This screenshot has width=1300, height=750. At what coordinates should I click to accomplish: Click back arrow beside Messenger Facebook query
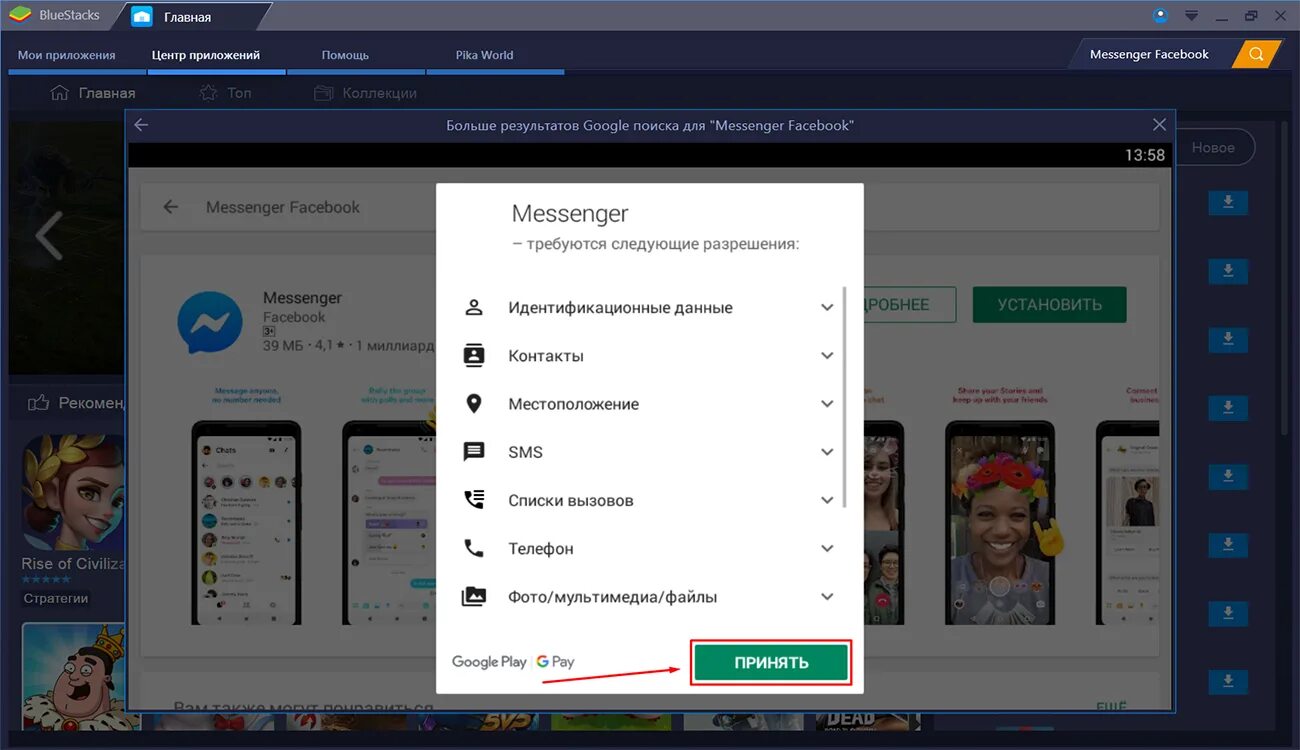coord(171,207)
